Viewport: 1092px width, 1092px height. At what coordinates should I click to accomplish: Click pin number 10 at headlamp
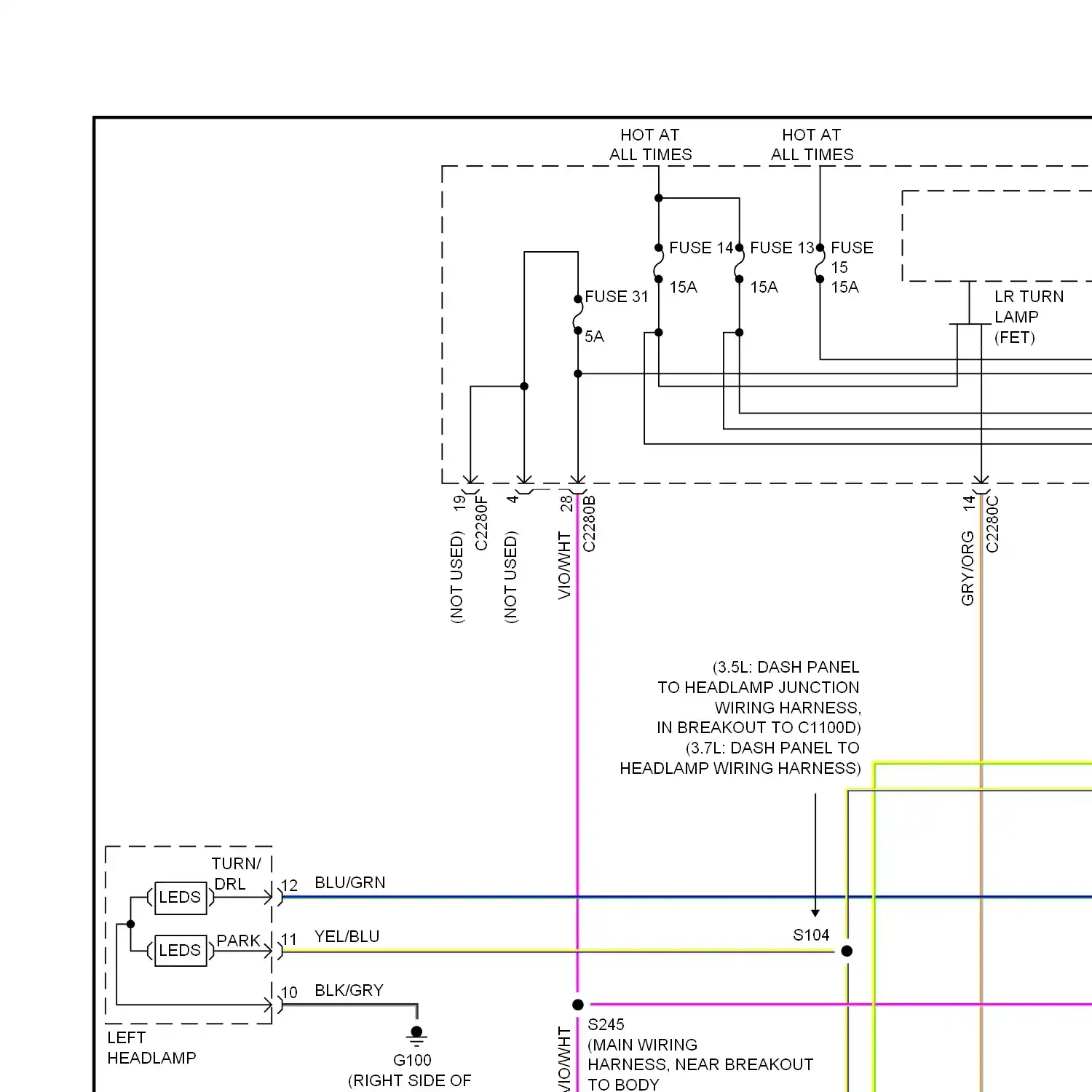(290, 992)
